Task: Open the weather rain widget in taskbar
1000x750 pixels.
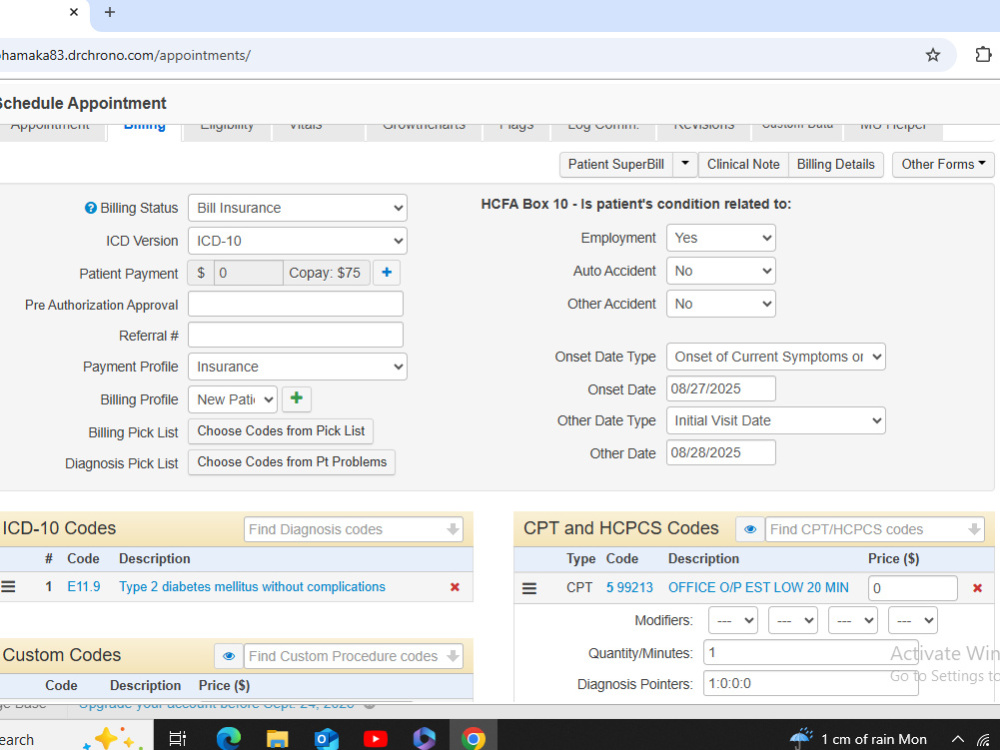Action: pyautogui.click(x=858, y=739)
